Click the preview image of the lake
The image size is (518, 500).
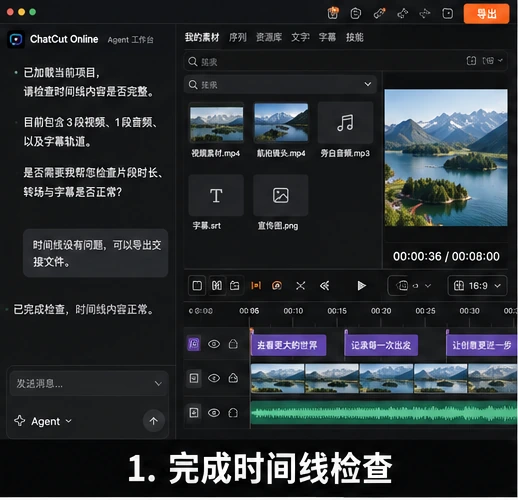[446, 158]
